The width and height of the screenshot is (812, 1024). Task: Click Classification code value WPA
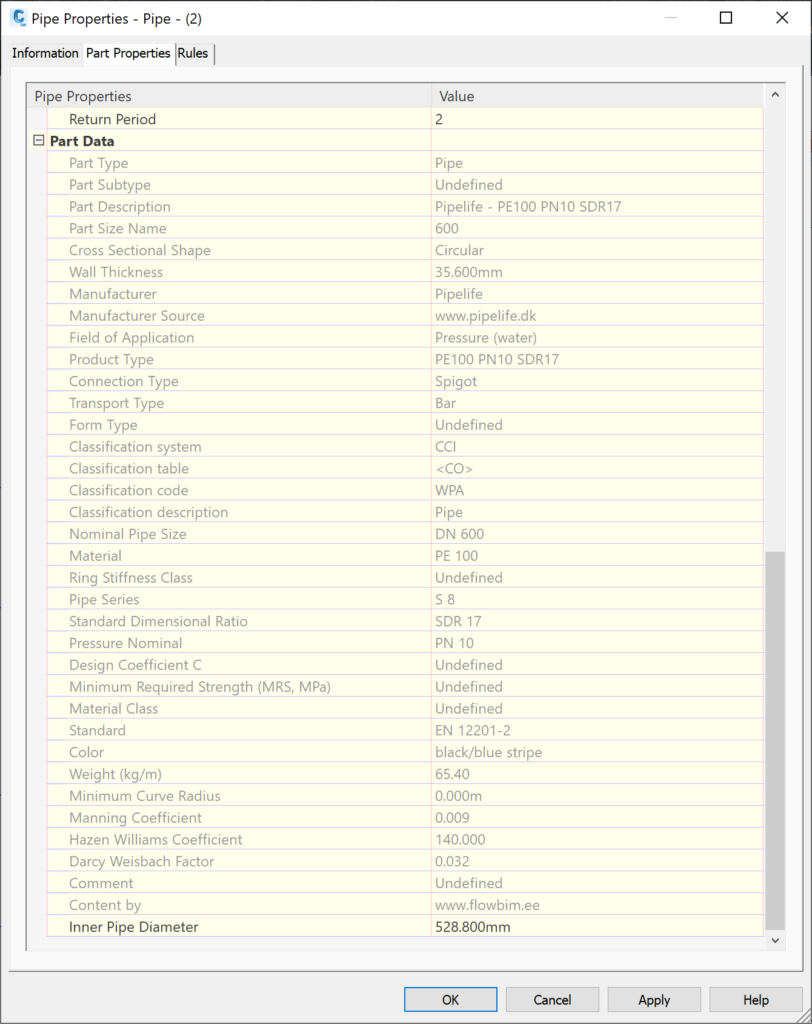click(x=449, y=490)
